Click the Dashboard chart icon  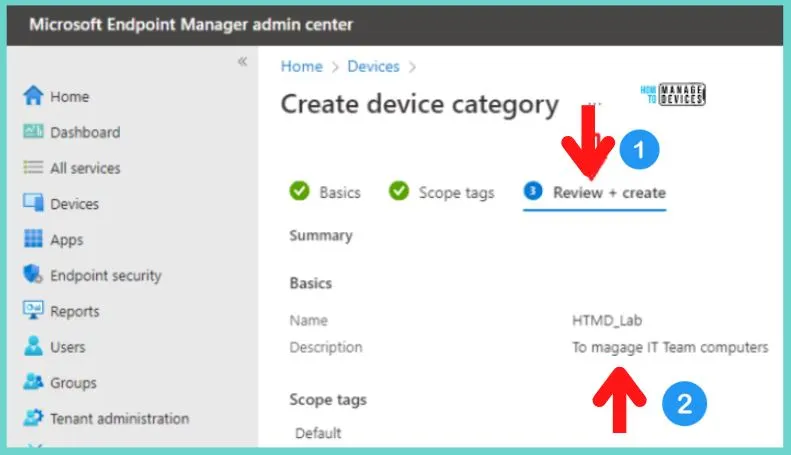[33, 131]
